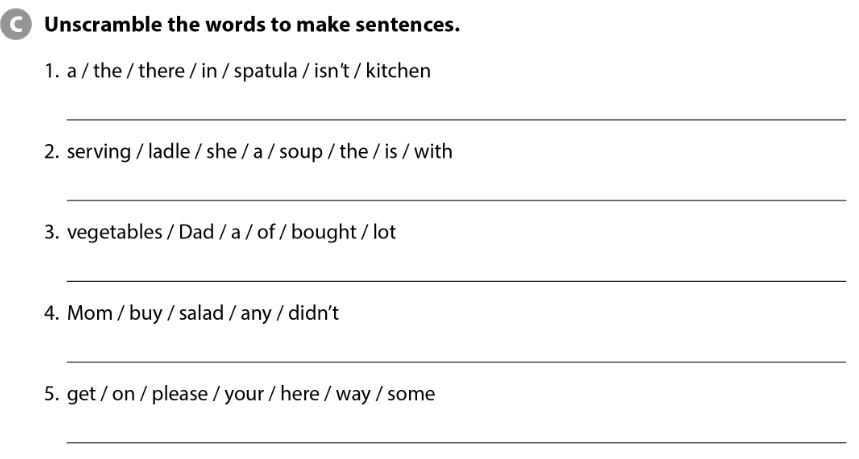The width and height of the screenshot is (859, 459).
Task: Select the word "some" ending sentence 5
Action: [x=411, y=394]
